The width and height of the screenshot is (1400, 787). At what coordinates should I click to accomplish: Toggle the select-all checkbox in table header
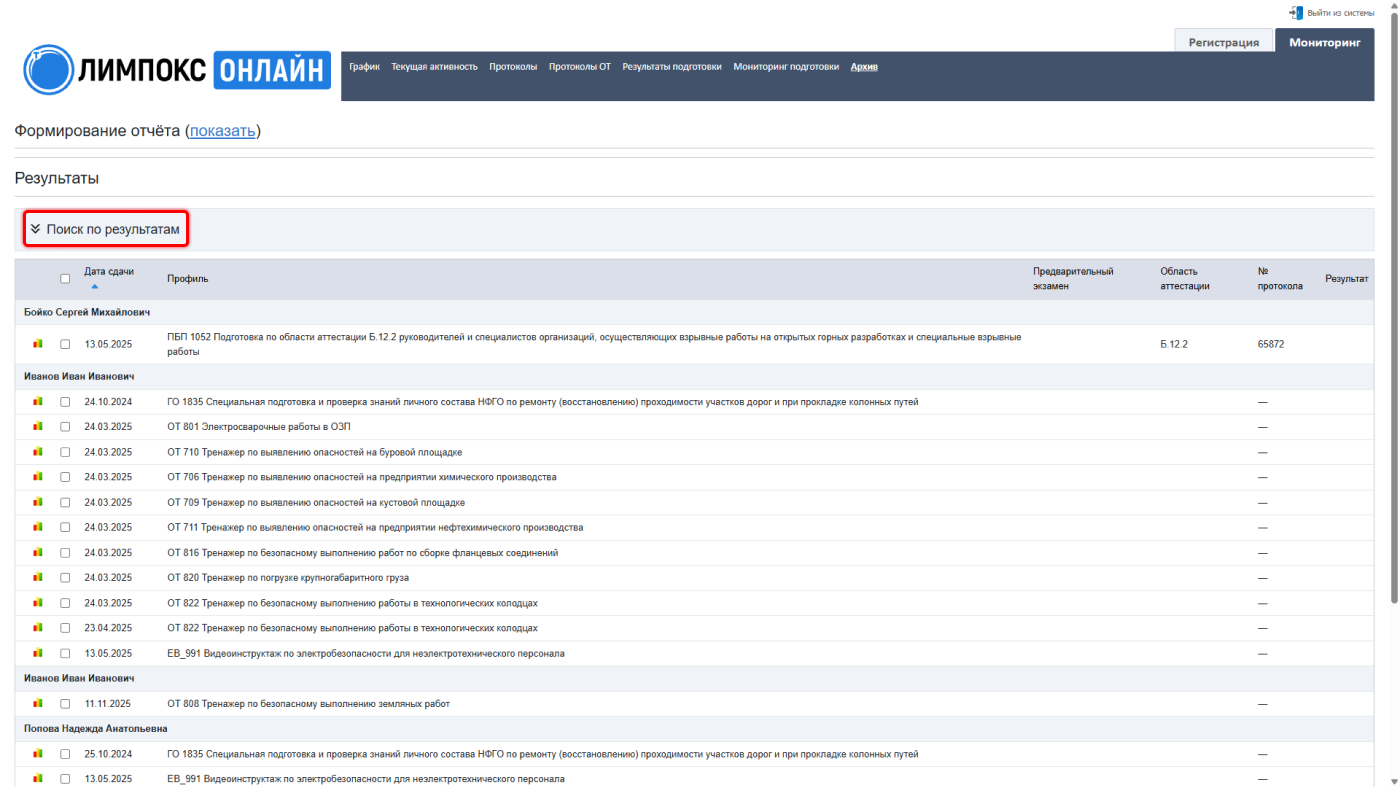click(65, 279)
